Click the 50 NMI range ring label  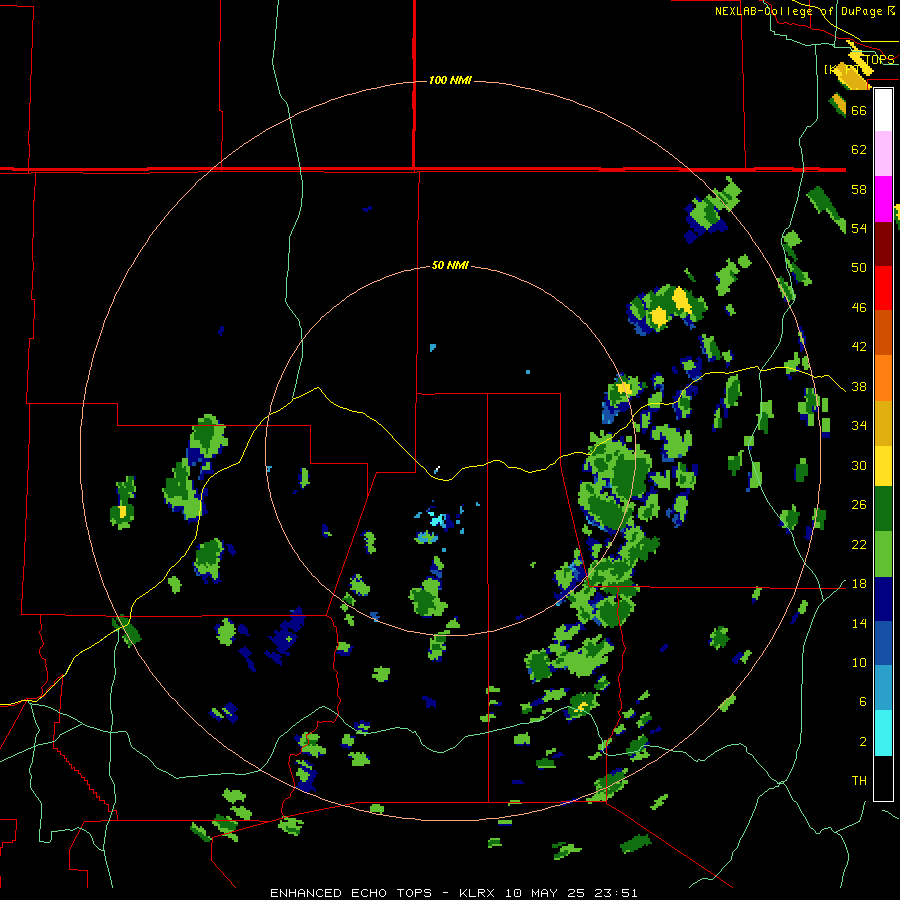point(450,265)
